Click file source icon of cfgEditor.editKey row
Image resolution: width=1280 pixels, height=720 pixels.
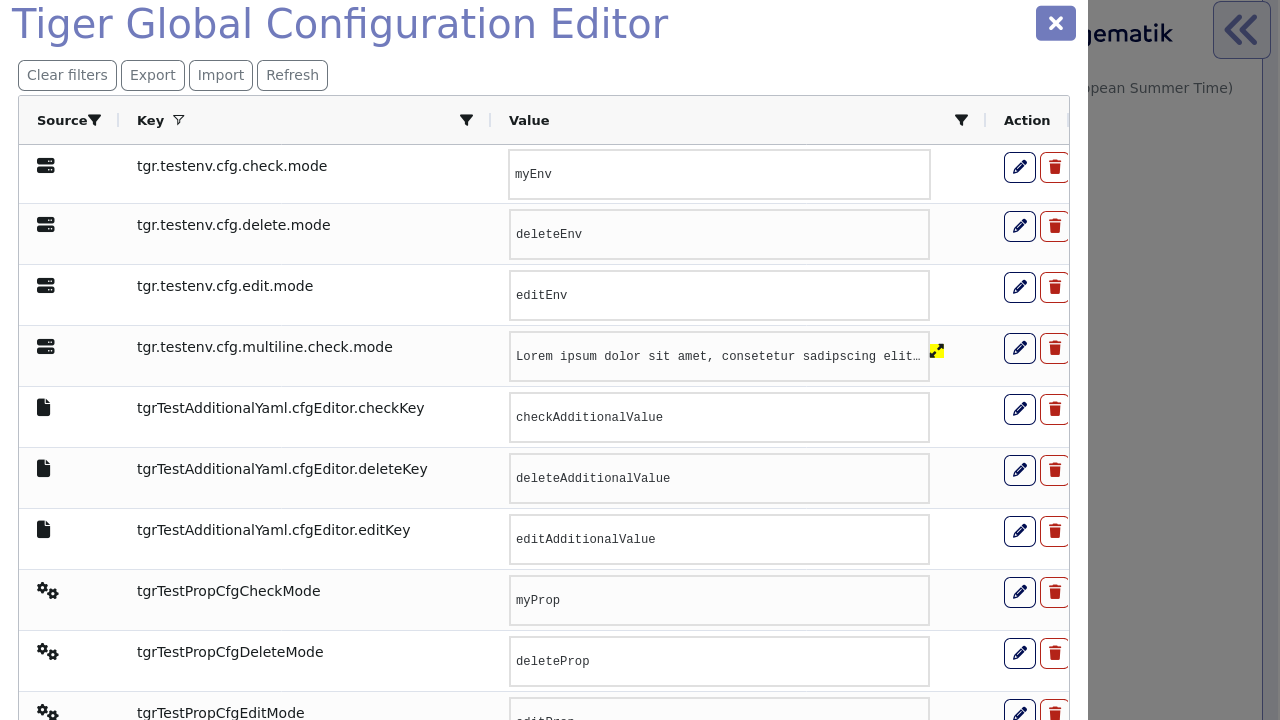[44, 529]
